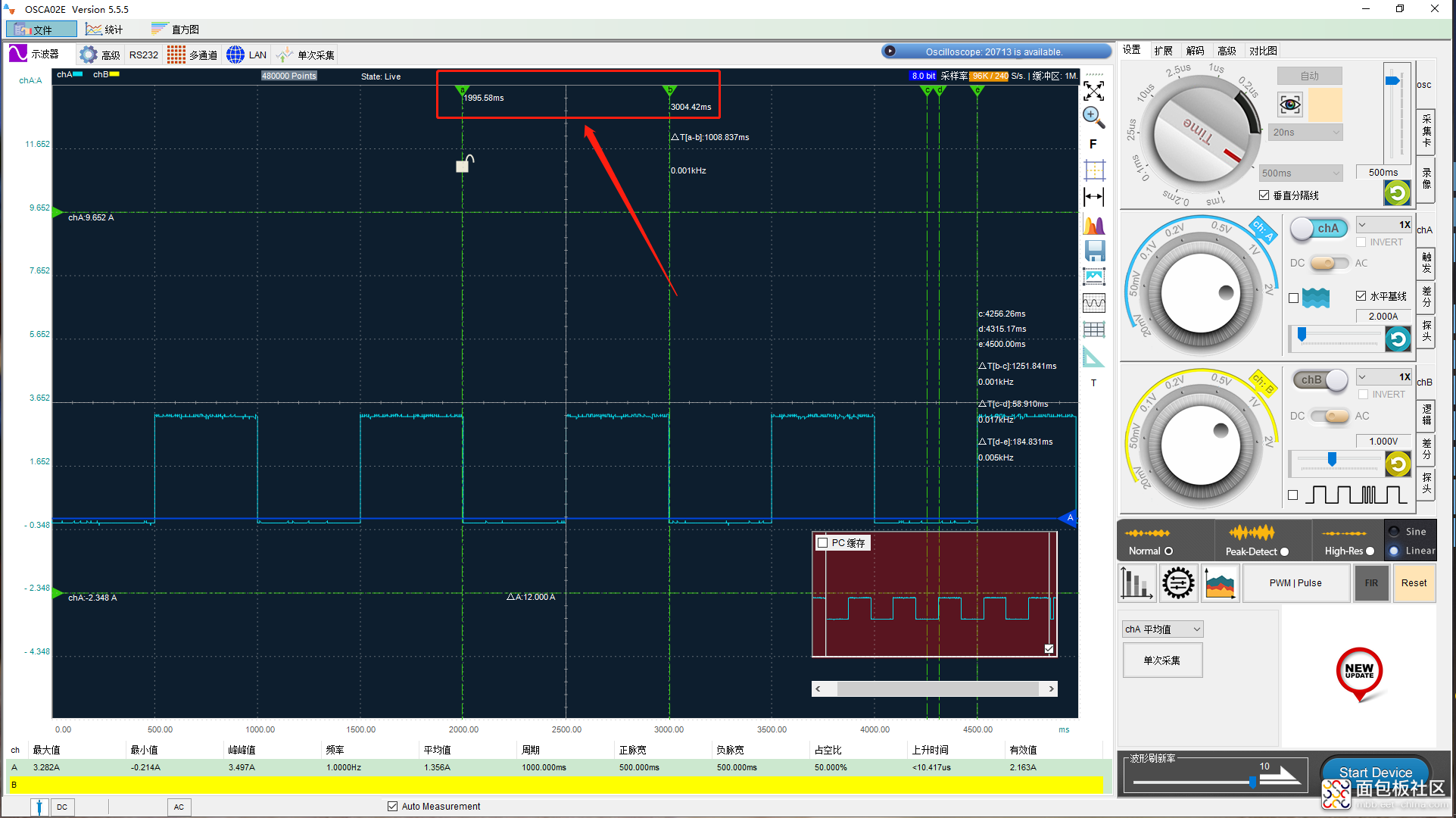
Task: Select the zoom magnifier tool
Action: coord(1093,117)
